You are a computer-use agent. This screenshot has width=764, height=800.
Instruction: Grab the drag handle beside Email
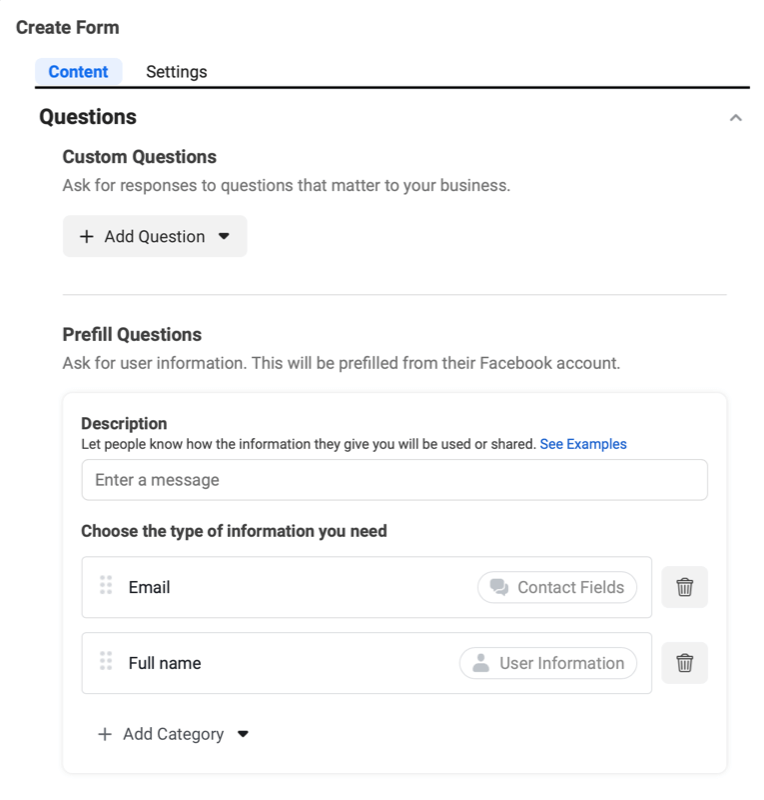click(x=106, y=586)
